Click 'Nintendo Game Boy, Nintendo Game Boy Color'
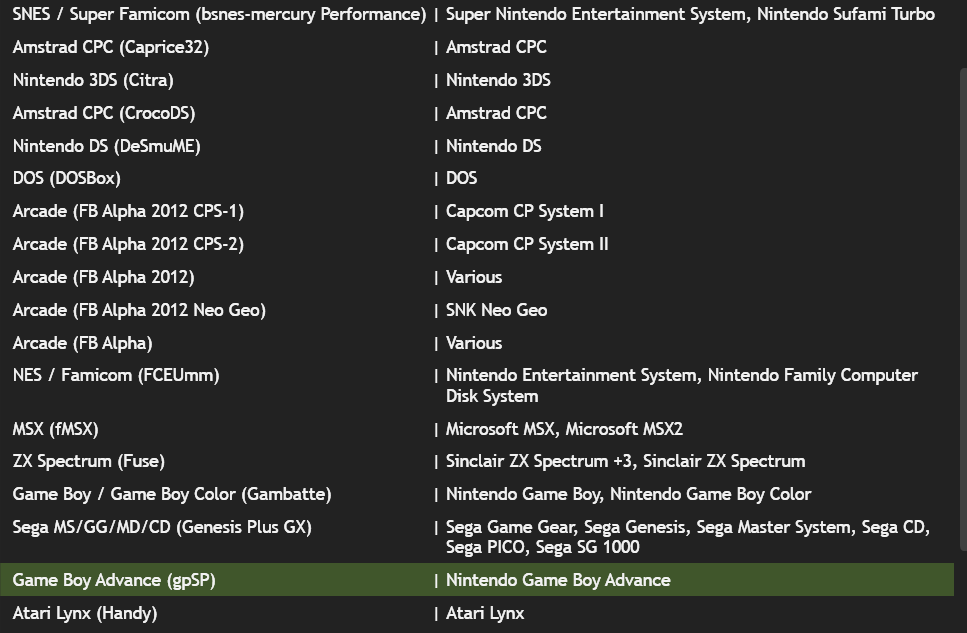The height and width of the screenshot is (633, 967). coord(628,494)
